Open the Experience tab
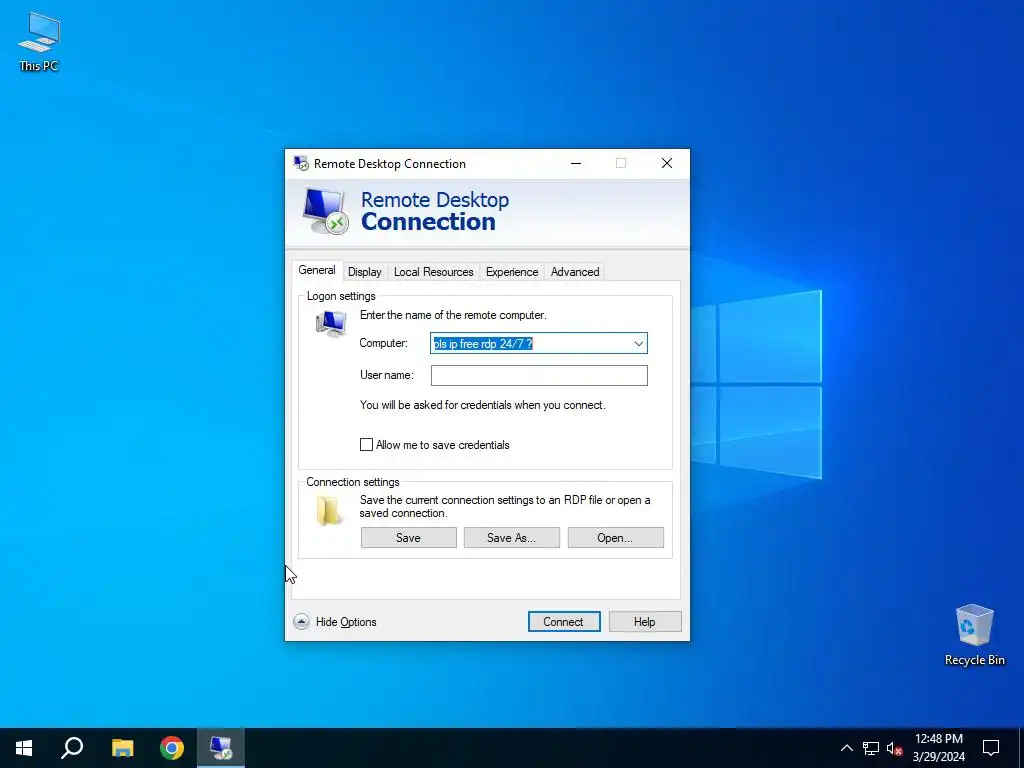This screenshot has height=768, width=1024. click(512, 272)
